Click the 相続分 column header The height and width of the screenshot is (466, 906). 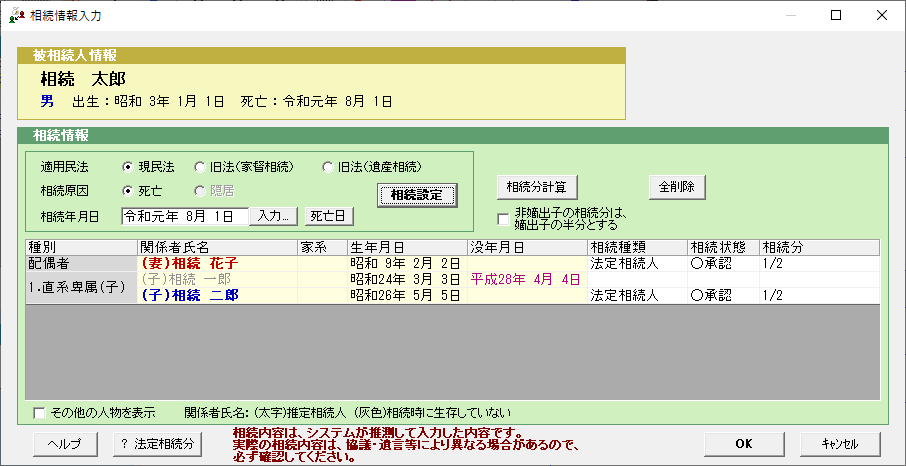coord(819,247)
